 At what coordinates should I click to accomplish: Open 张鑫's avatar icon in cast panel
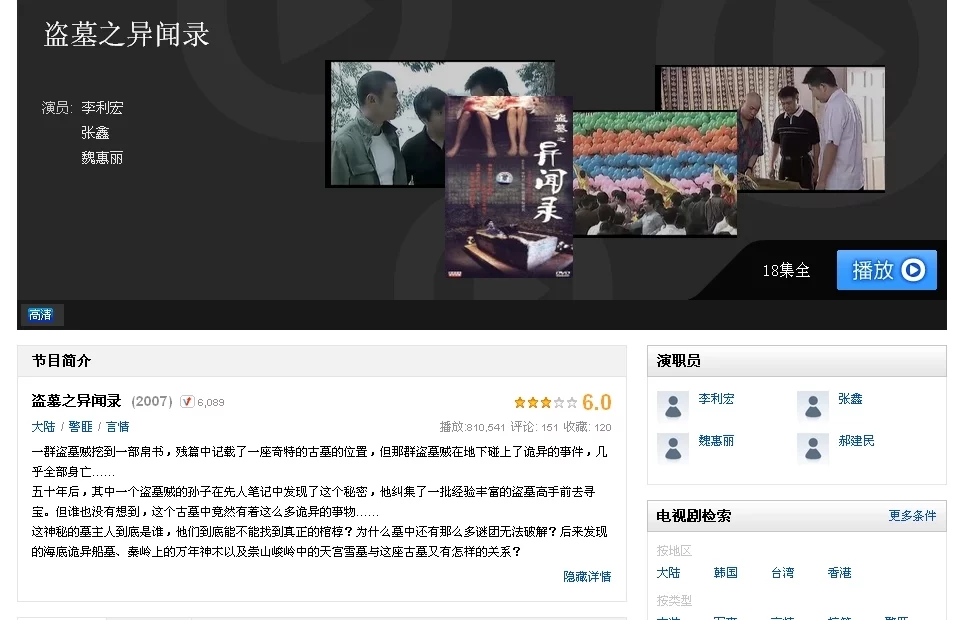[x=812, y=405]
